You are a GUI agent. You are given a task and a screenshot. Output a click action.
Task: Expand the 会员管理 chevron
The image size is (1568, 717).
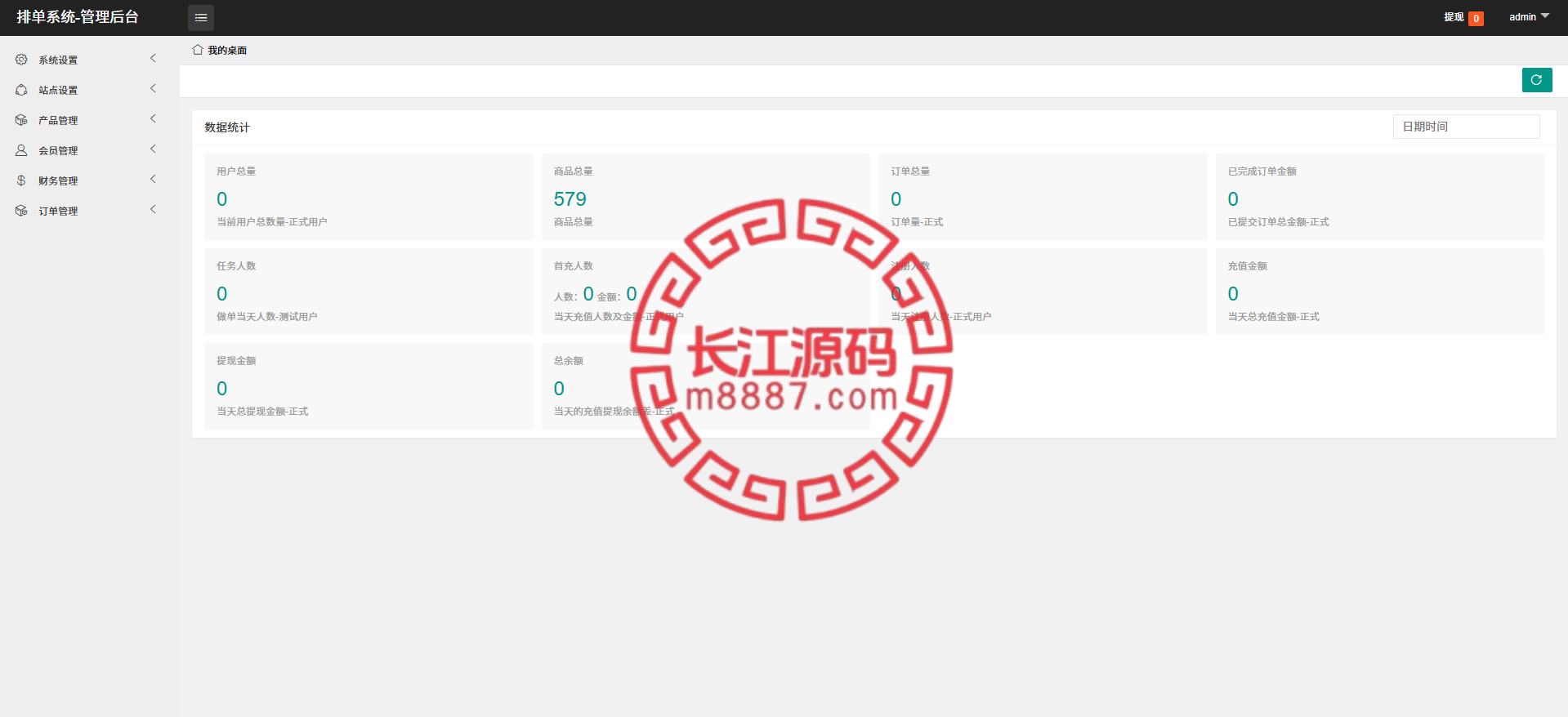point(153,149)
